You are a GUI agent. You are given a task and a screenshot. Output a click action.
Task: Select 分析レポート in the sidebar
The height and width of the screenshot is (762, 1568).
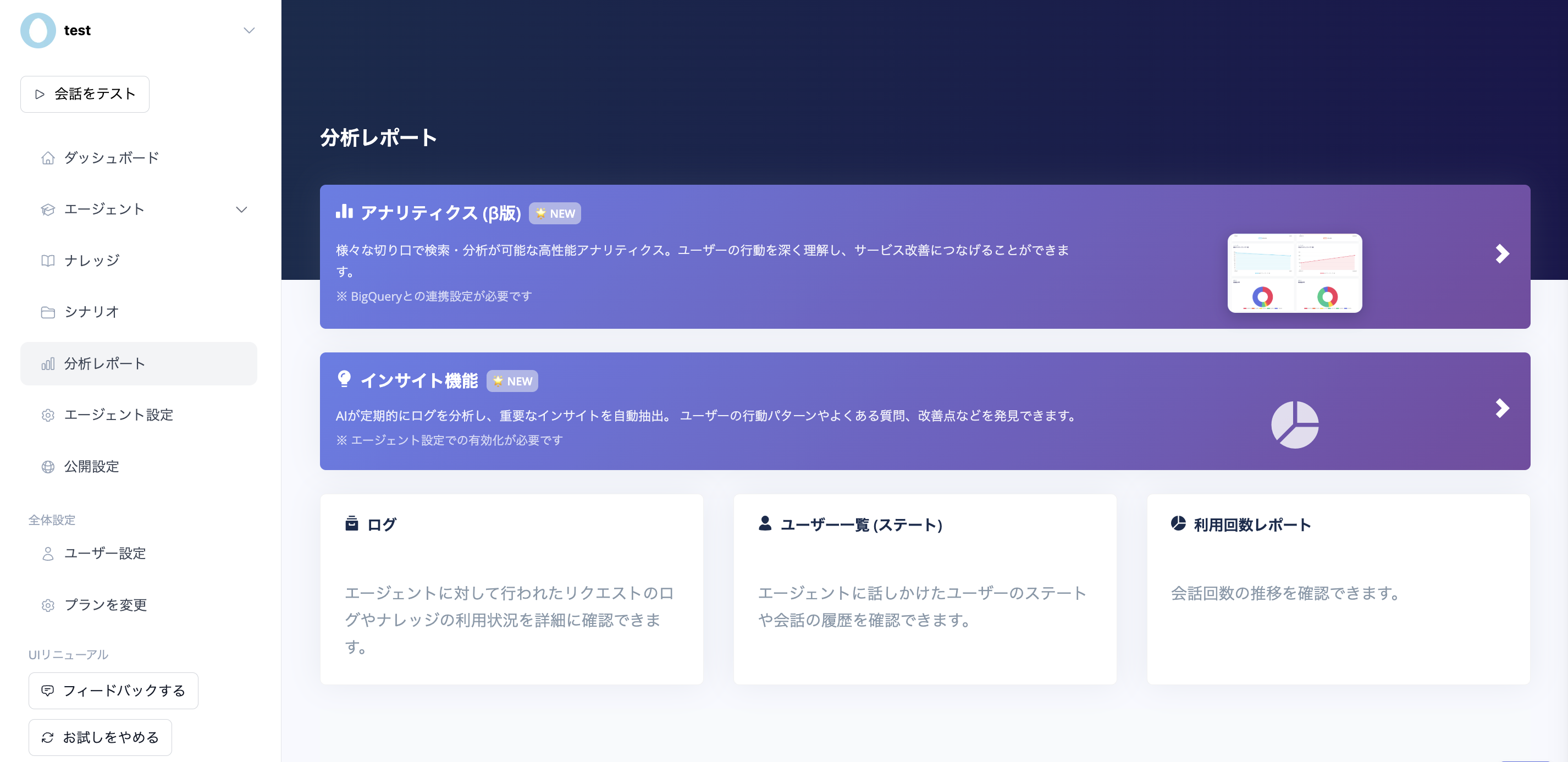(139, 363)
